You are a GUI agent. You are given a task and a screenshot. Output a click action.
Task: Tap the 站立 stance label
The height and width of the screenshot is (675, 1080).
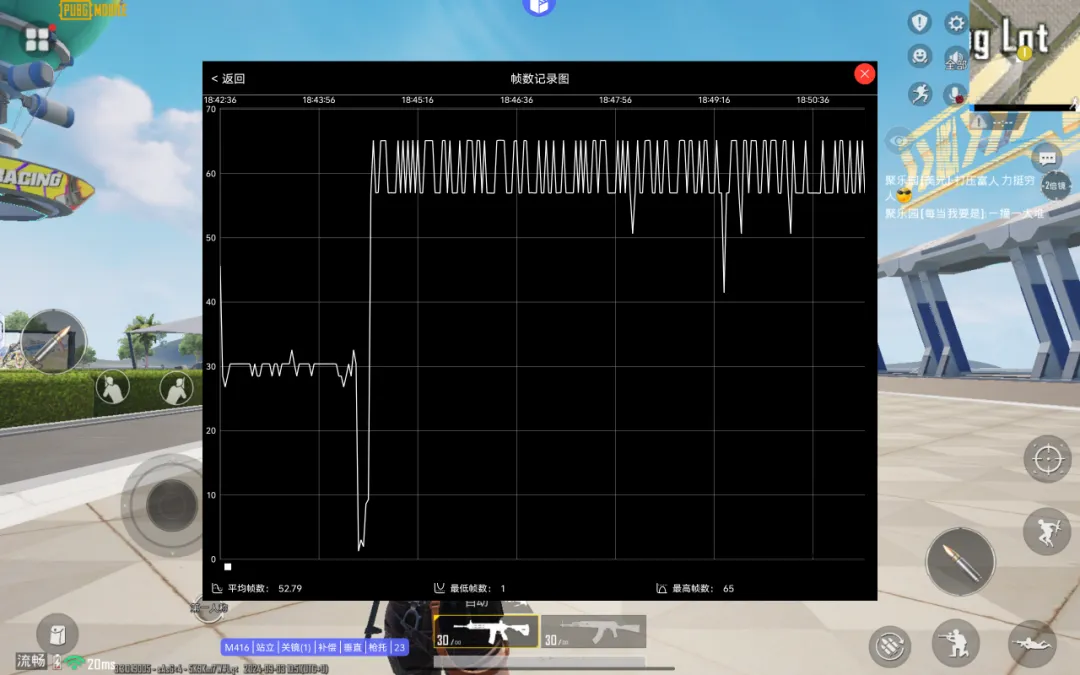coord(264,647)
